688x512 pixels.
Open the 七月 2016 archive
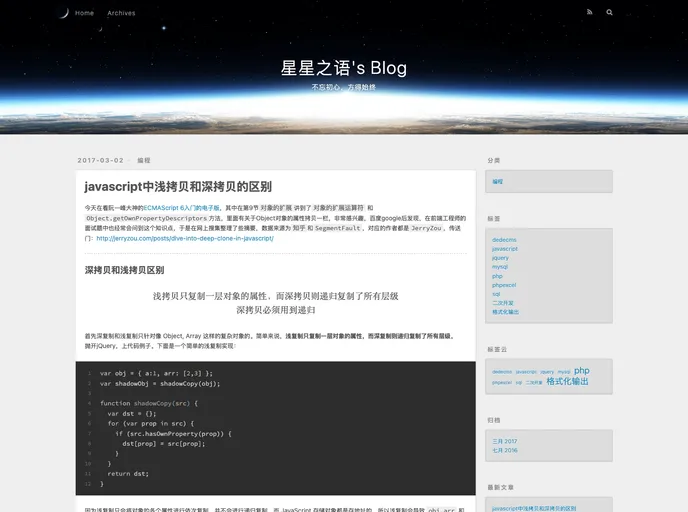[505, 450]
